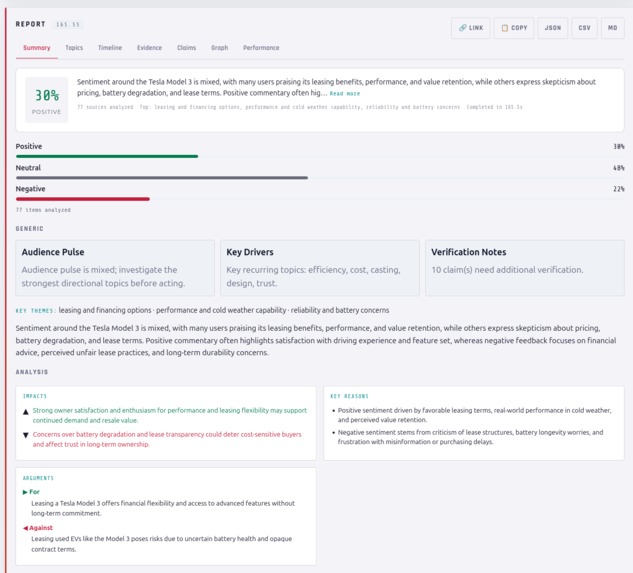Click the 'Leasing a Tesla Model 3 offers' argument
Screen dimensions: 633x573
coord(163,508)
